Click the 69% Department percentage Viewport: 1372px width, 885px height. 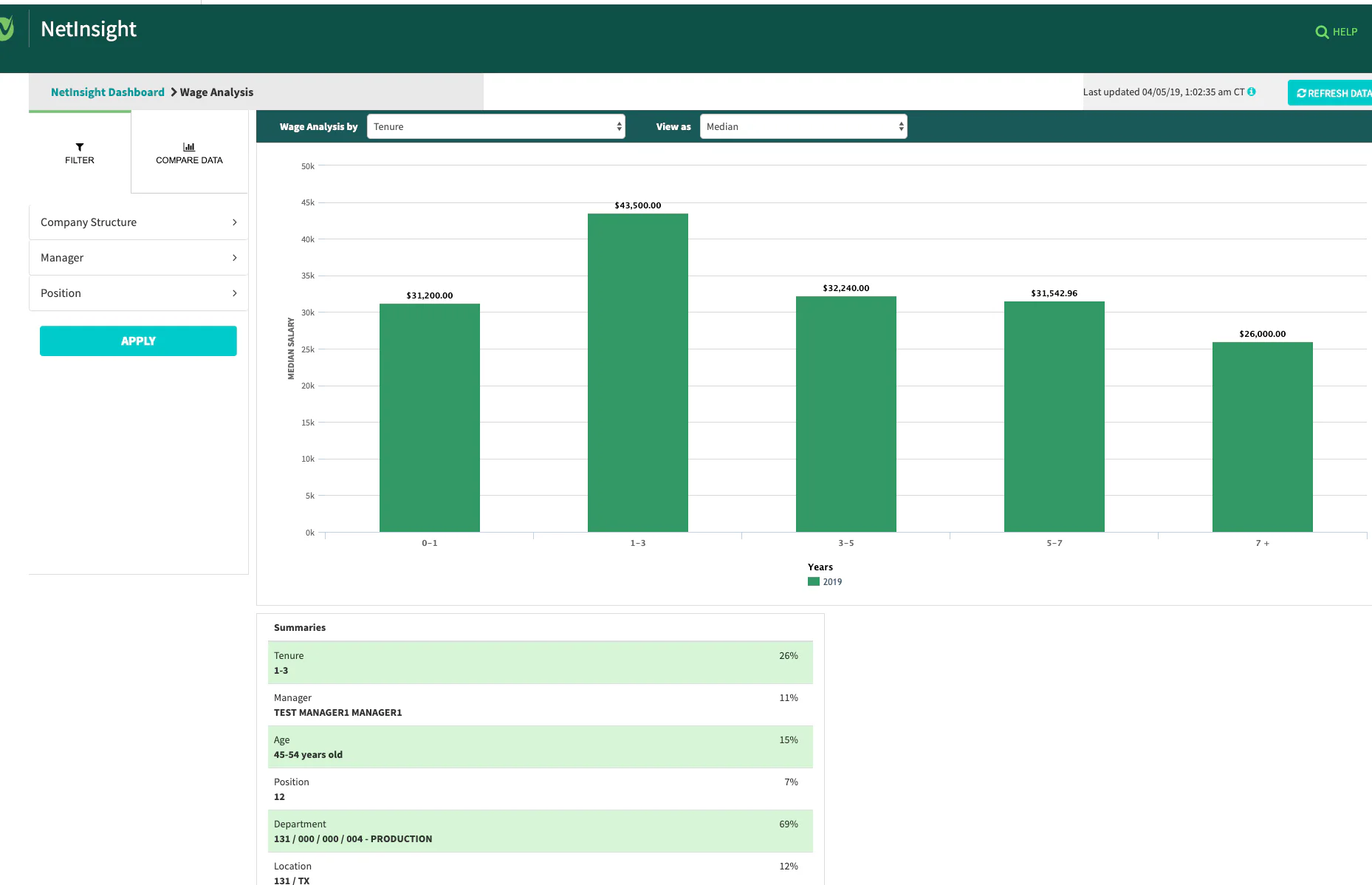click(789, 824)
